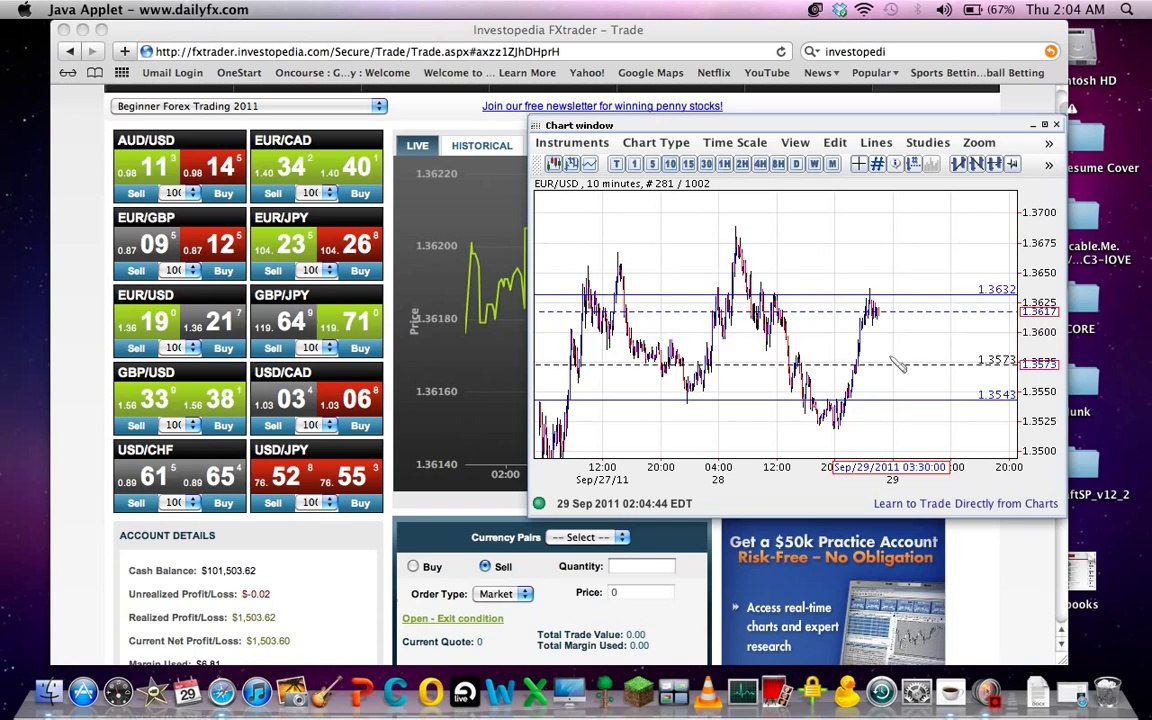Switch to the line chart icon
Viewport: 1152px width, 720px height.
[589, 164]
